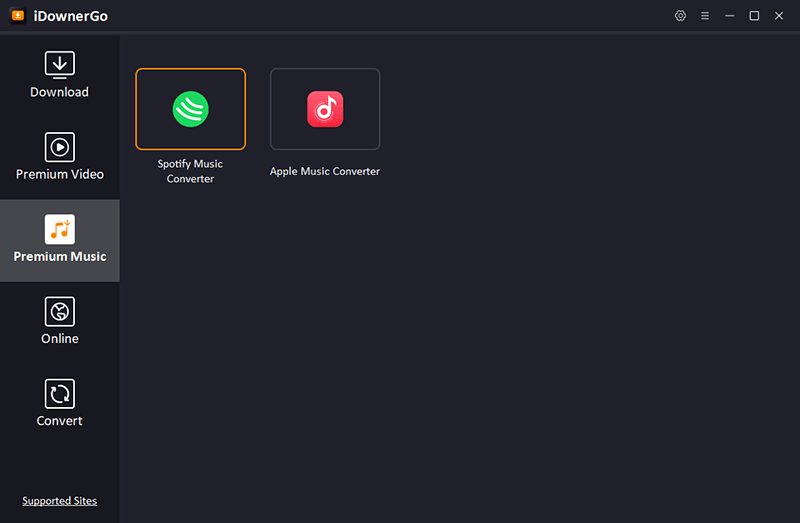This screenshot has height=523, width=800.
Task: Open the Download section in sidebar
Action: 60,76
